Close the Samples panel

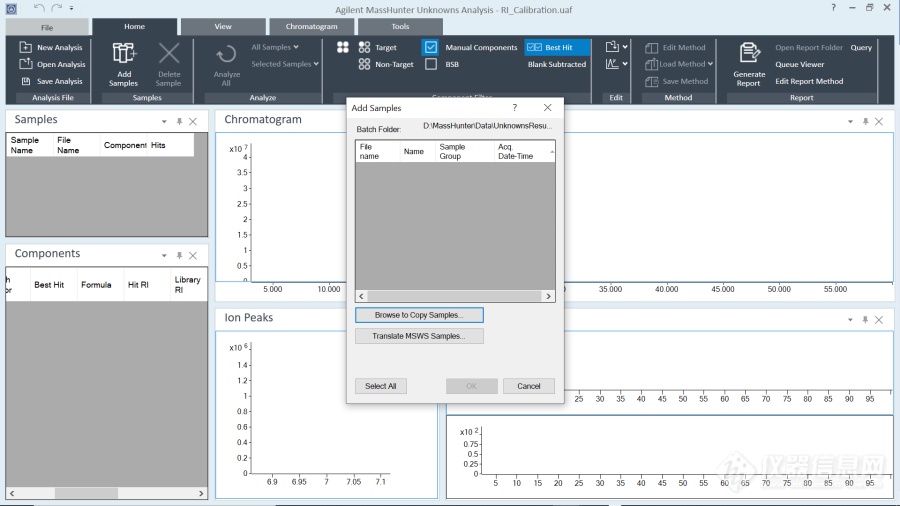193,122
